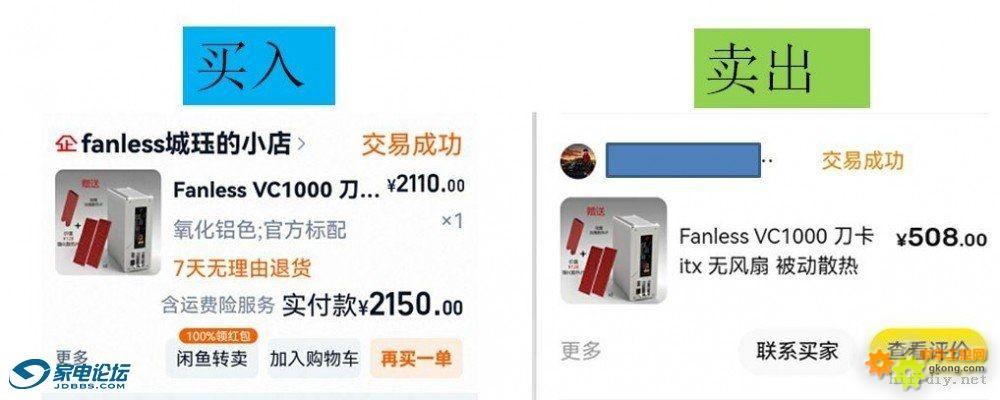Click the 家电论坛 logo watermark

coord(70,374)
